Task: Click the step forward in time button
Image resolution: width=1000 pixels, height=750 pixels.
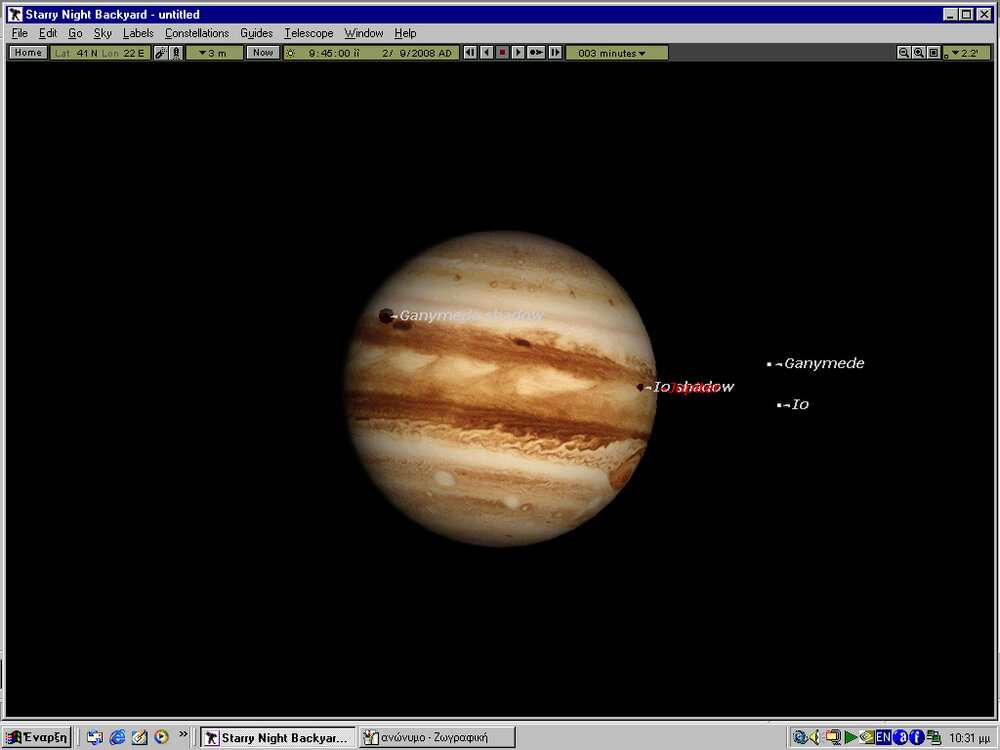Action: (555, 53)
